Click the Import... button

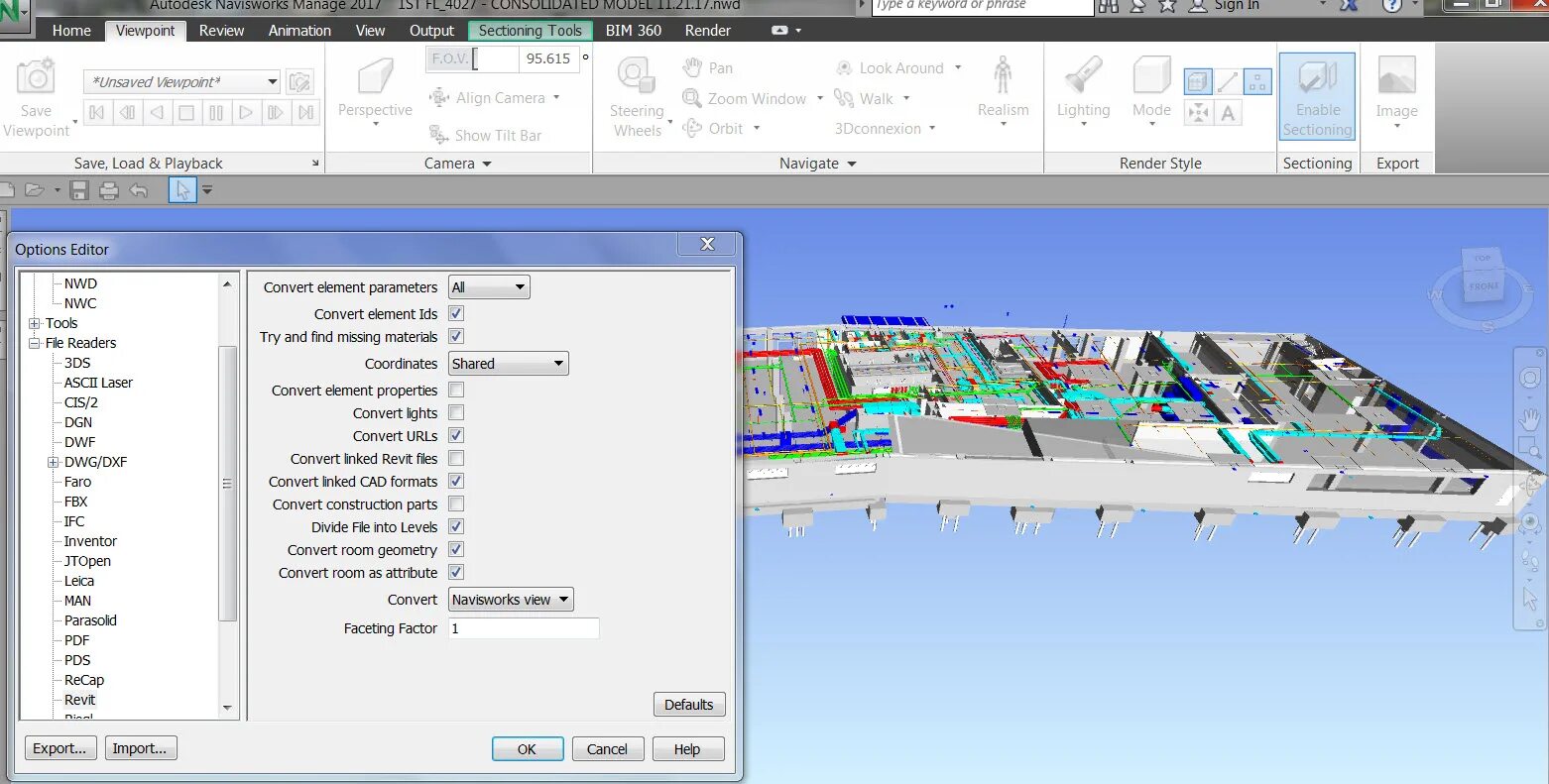(141, 748)
